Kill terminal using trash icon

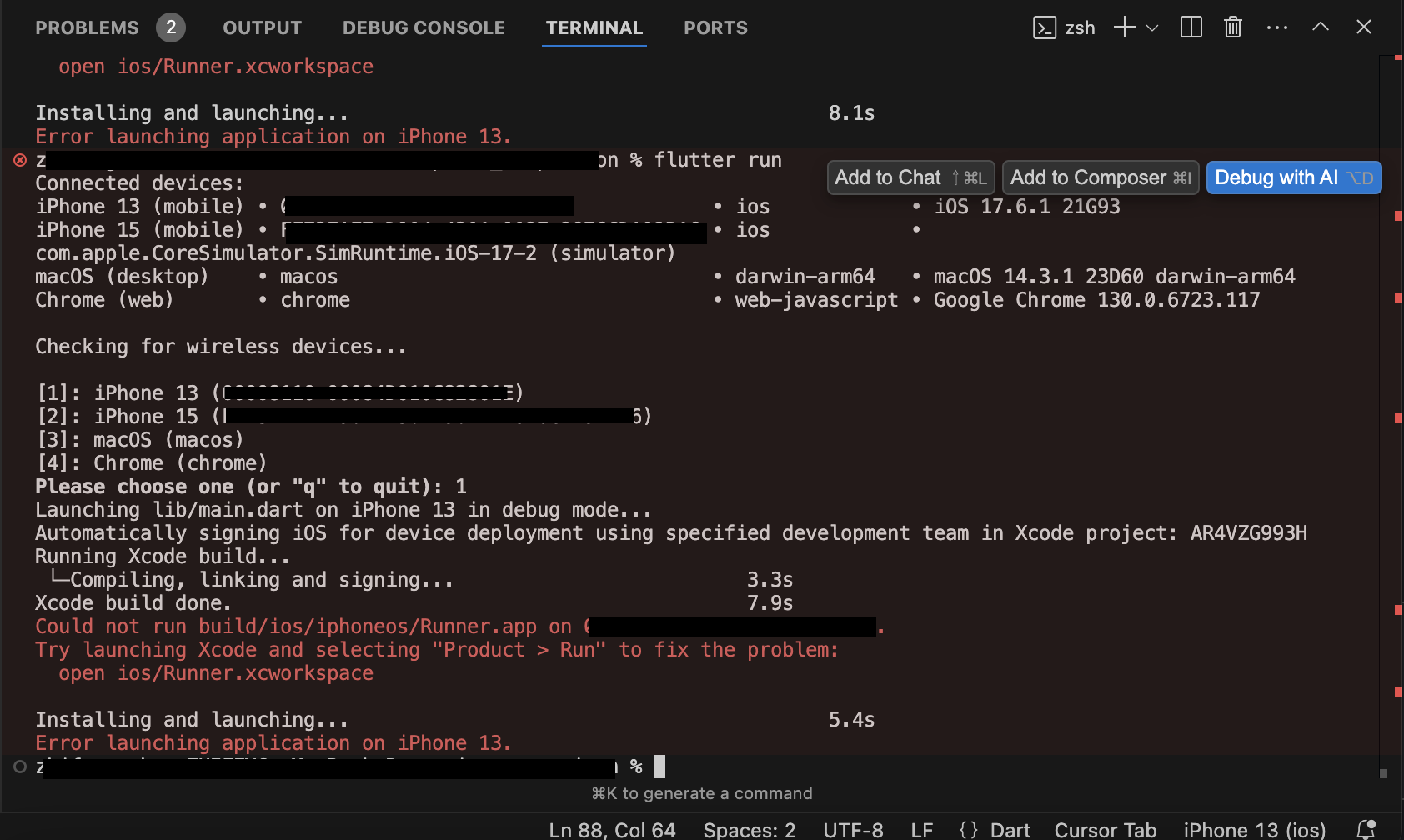coord(1233,27)
